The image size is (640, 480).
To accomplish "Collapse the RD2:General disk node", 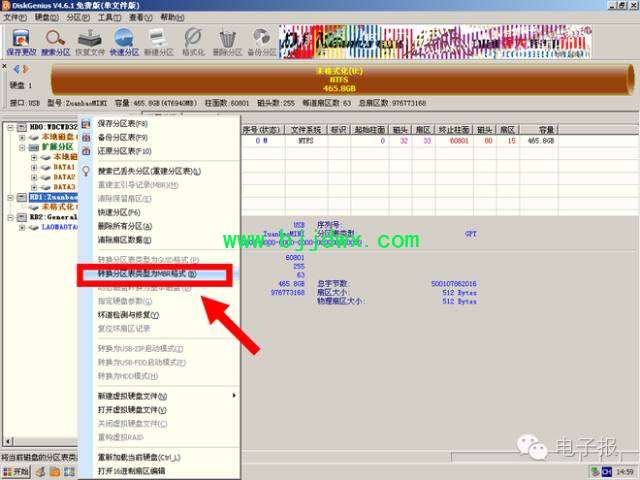I will point(10,217).
